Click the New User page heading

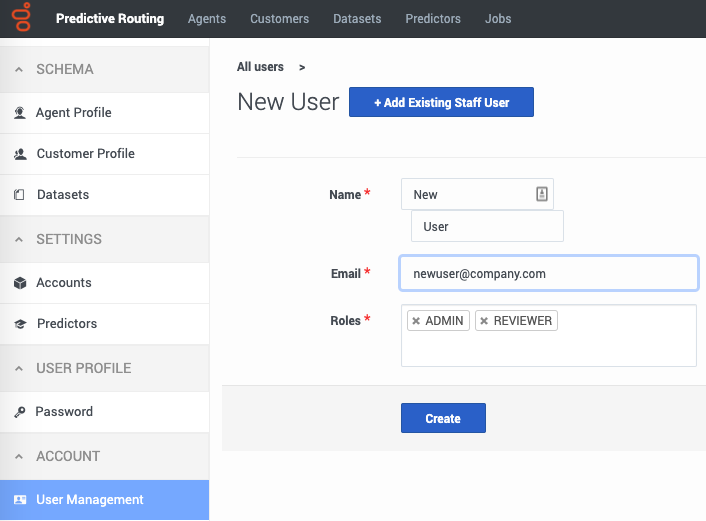click(288, 102)
